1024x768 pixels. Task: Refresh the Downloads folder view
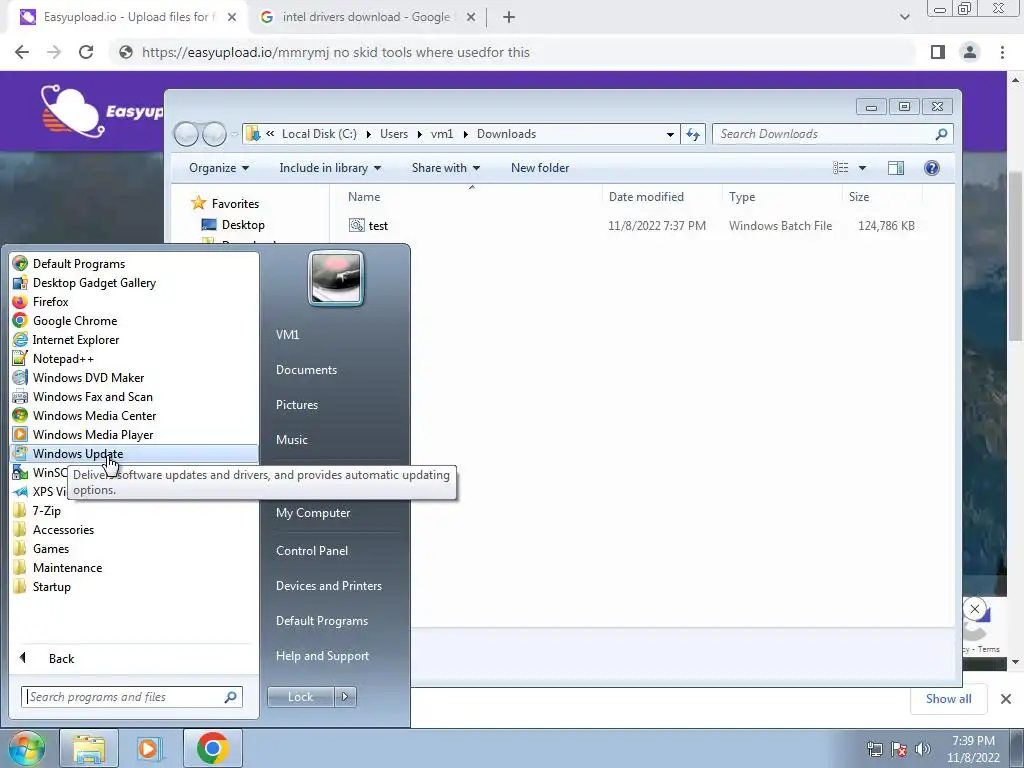coord(693,134)
